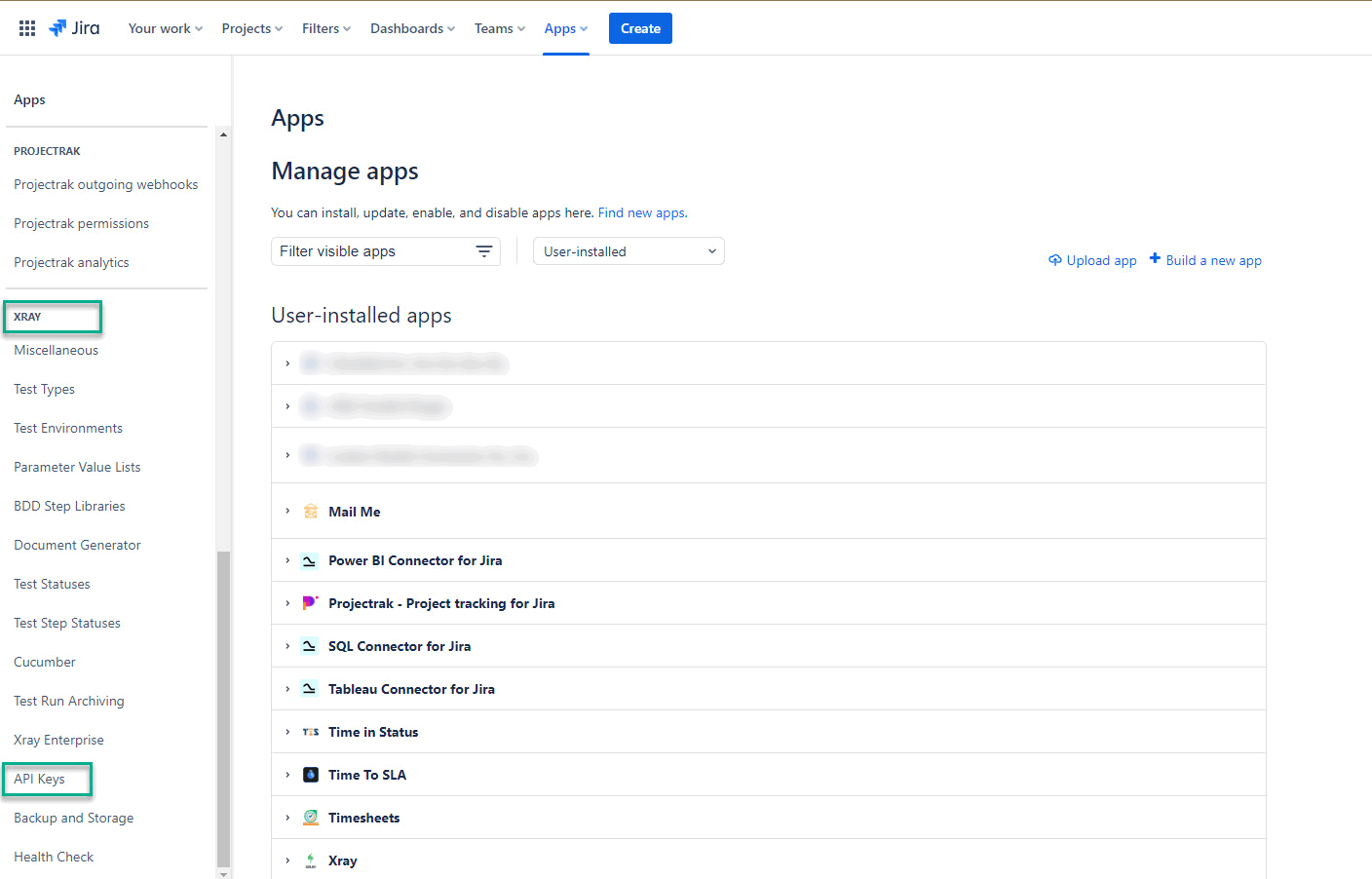Click the Mail Me app icon
Screen dimensions: 1372x879
pyautogui.click(x=310, y=511)
